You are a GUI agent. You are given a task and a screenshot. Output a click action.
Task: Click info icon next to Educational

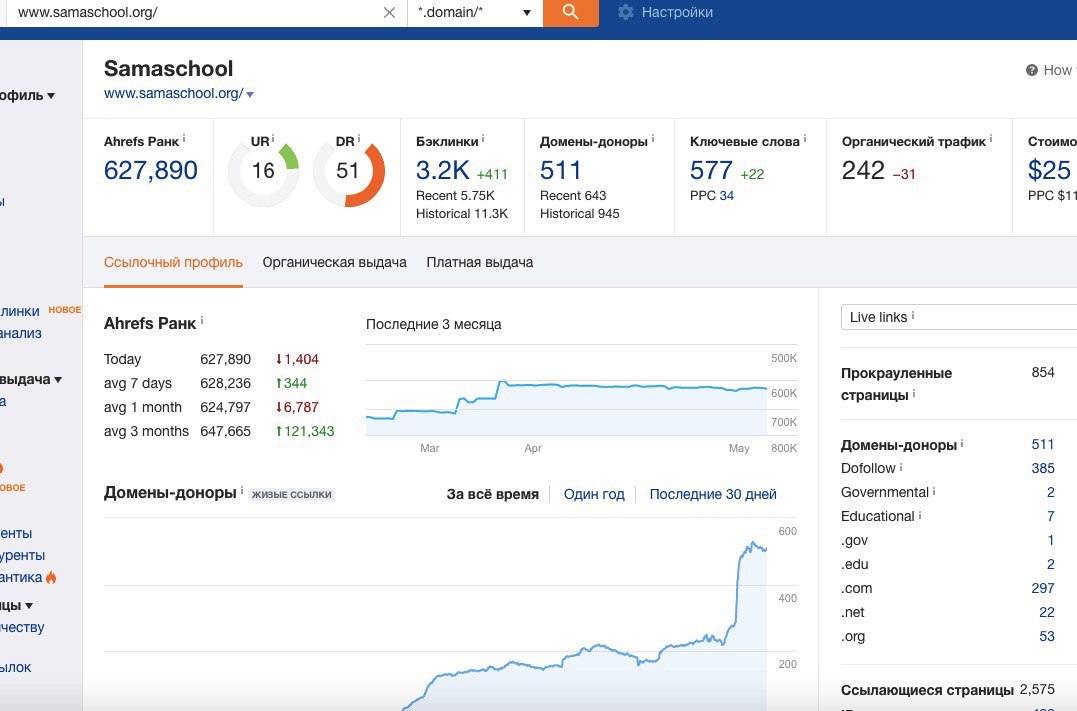pos(920,515)
